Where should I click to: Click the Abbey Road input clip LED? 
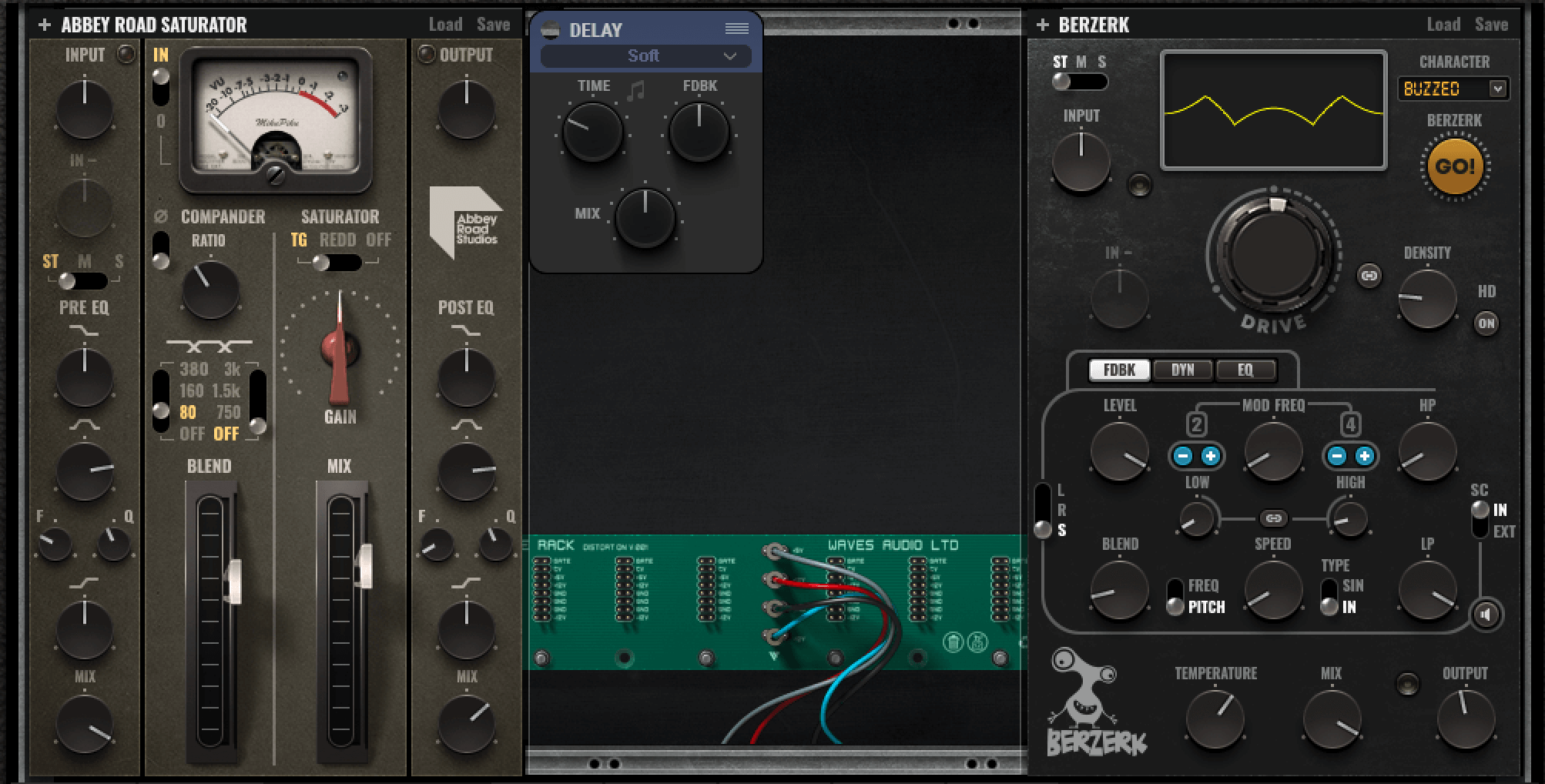click(125, 55)
